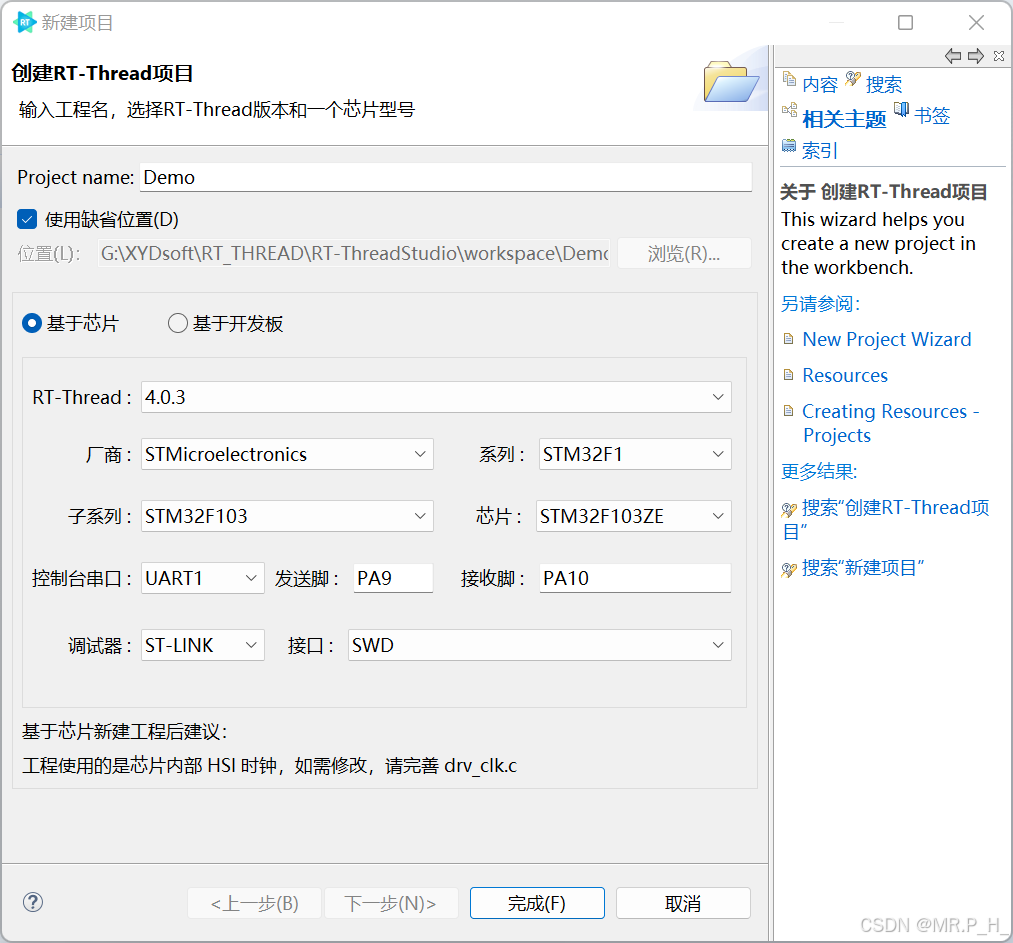Switch to the 搜索 help tab
The height and width of the screenshot is (943, 1013).
tap(883, 84)
